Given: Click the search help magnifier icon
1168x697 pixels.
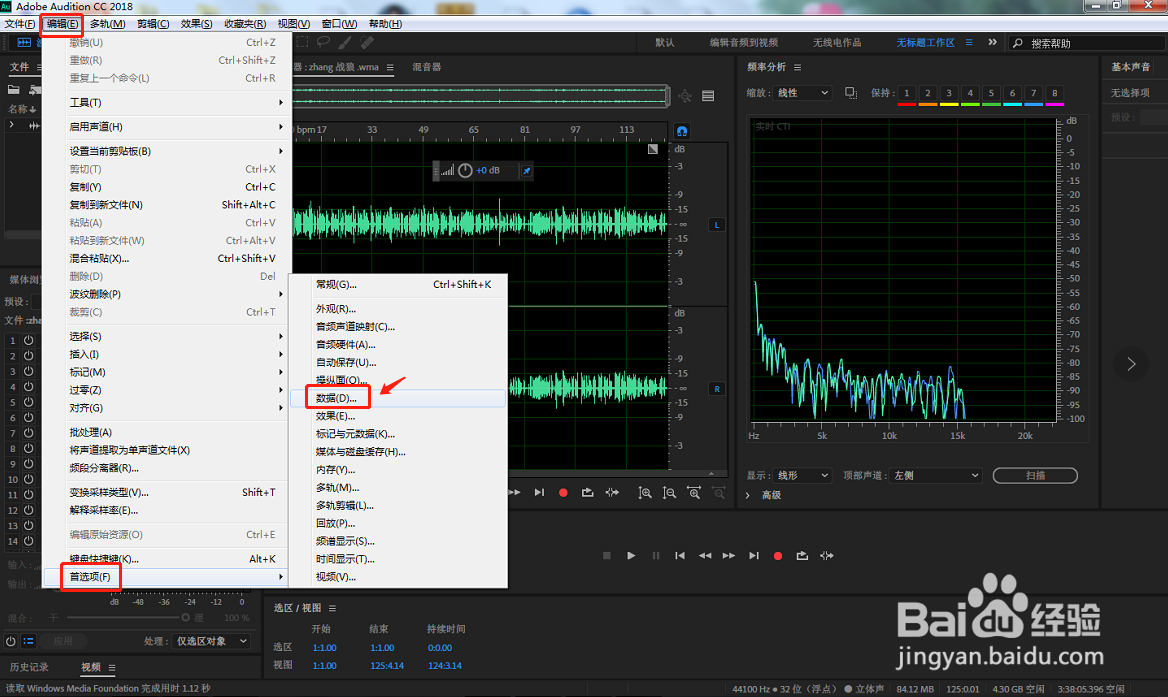Looking at the screenshot, I should [1018, 43].
